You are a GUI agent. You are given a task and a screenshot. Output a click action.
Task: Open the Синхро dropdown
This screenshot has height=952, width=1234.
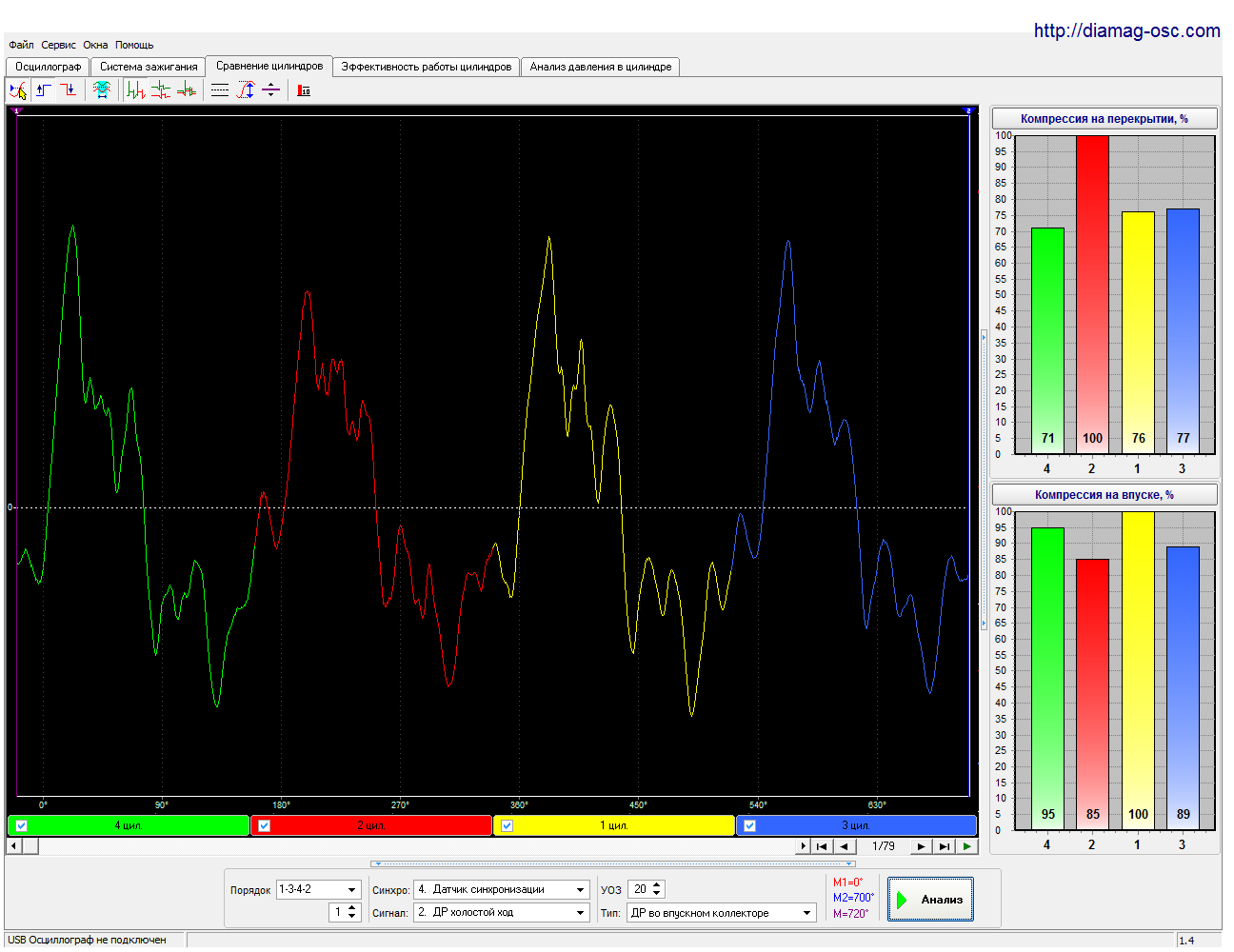[502, 889]
